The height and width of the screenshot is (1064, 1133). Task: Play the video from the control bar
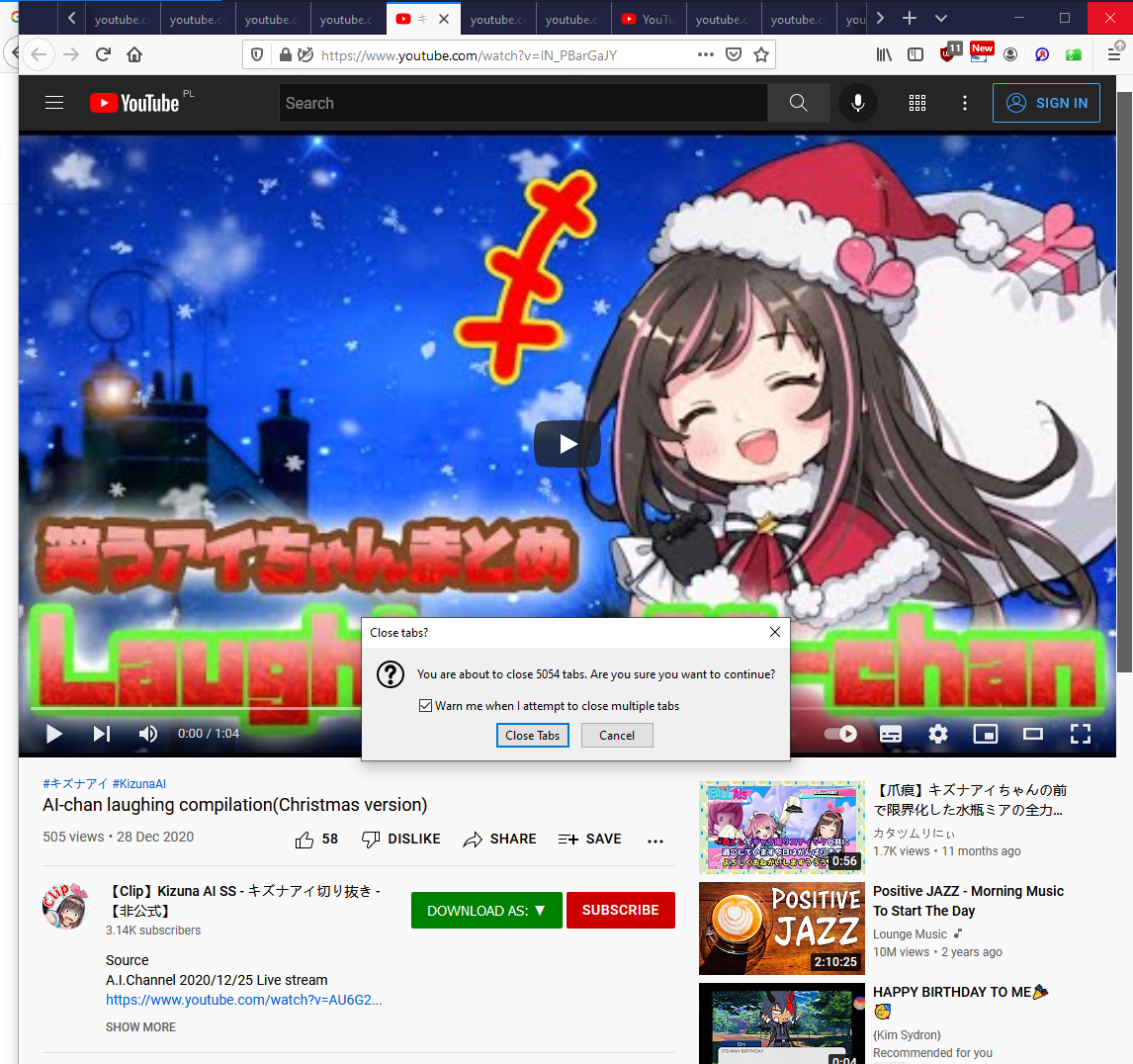[x=54, y=734]
